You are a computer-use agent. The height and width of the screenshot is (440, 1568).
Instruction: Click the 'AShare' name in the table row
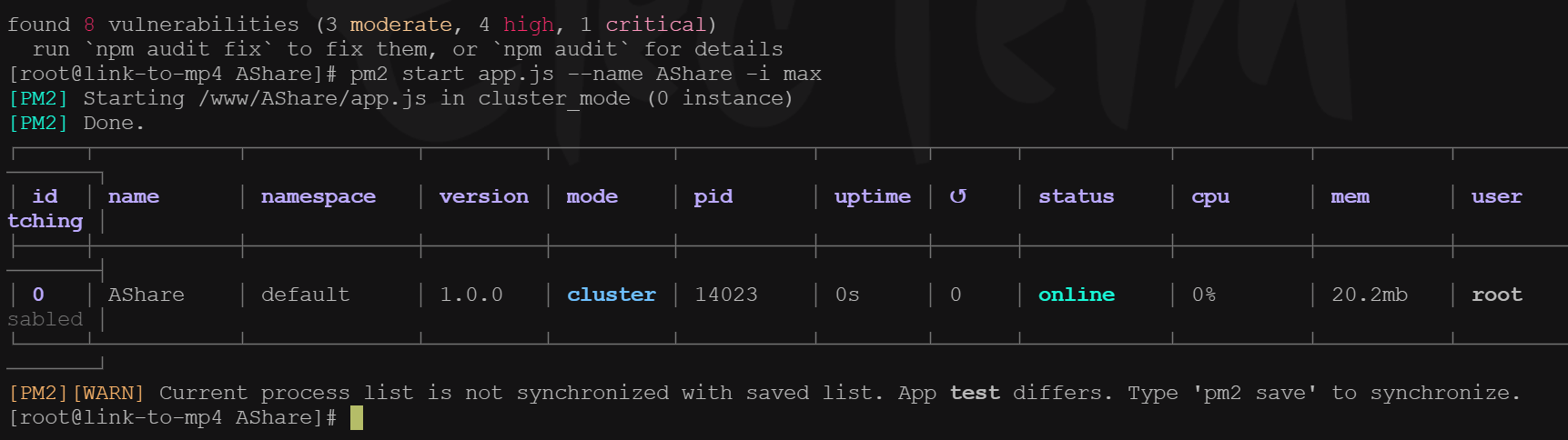146,295
